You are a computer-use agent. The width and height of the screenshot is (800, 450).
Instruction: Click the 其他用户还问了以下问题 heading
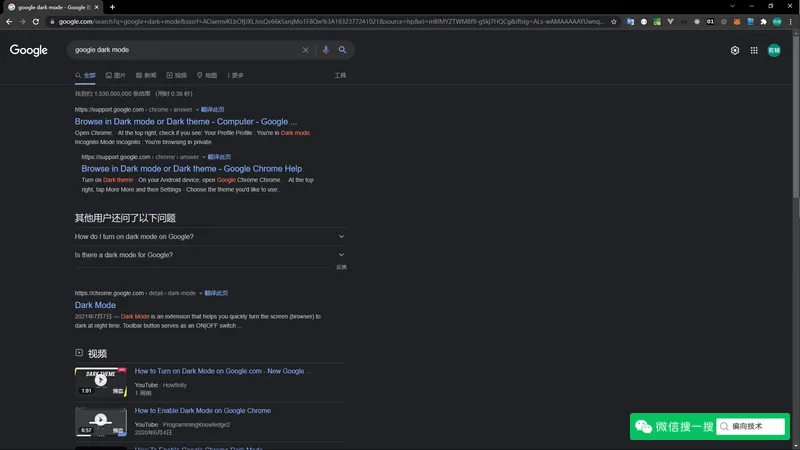point(125,218)
